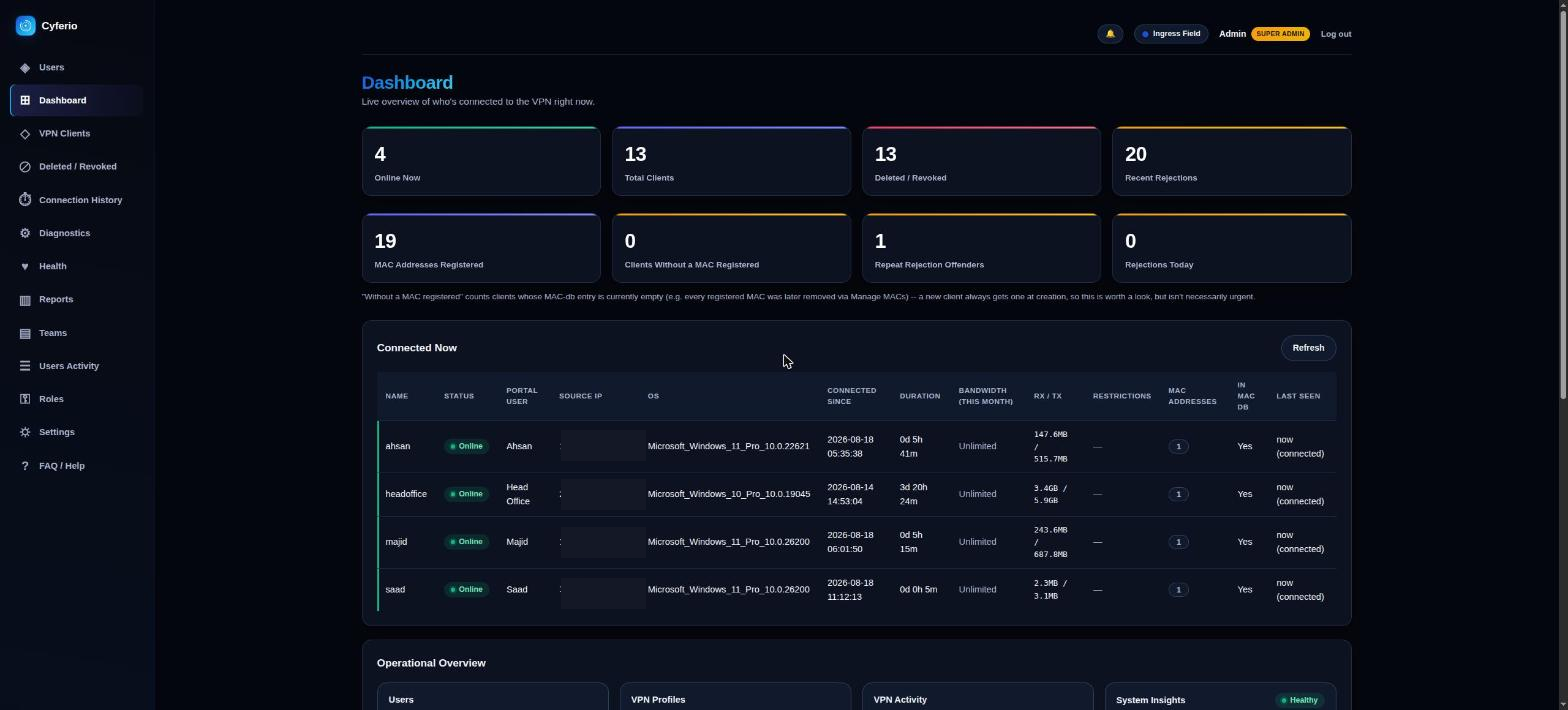This screenshot has height=710, width=1568.
Task: Click the Users sidebar icon
Action: [x=25, y=67]
